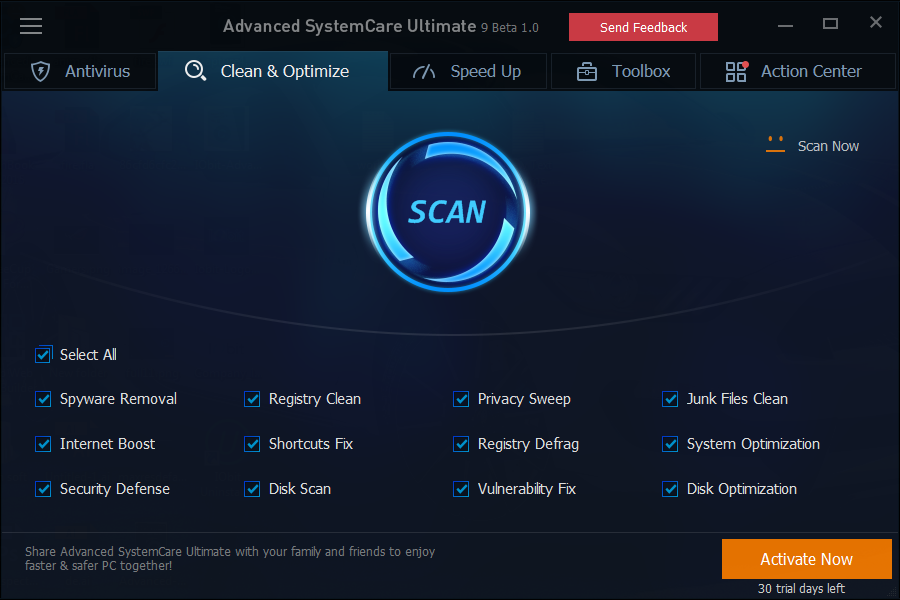Click the Scan Now text
Screen dimensions: 900x600
(828, 146)
